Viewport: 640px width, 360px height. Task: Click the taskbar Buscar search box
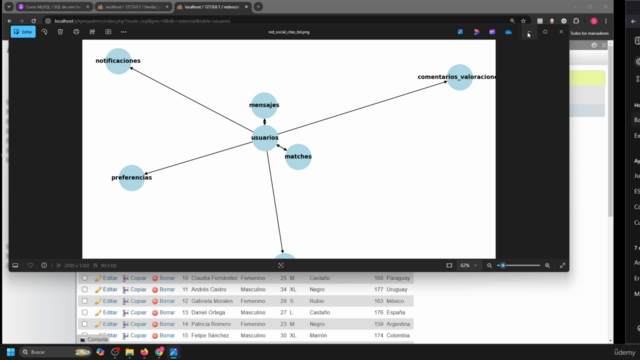(55, 352)
